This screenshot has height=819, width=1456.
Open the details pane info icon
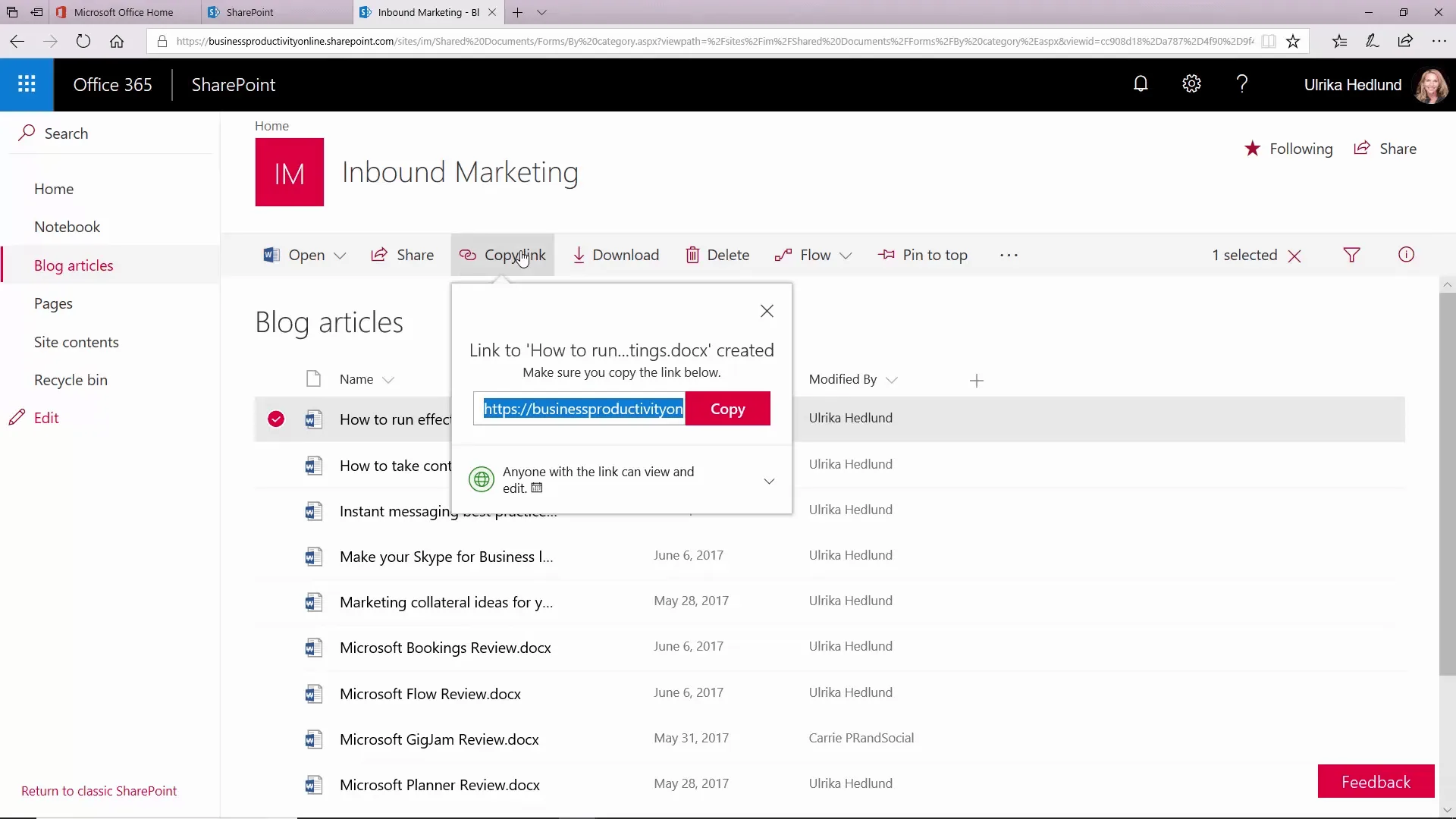1406,255
